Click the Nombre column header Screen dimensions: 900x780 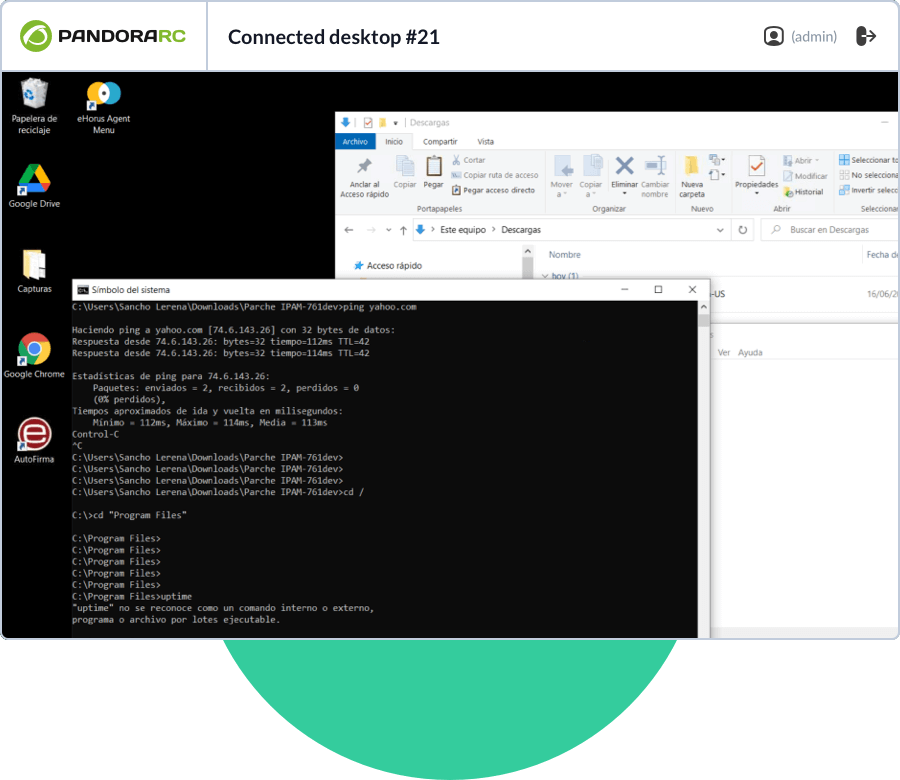[564, 254]
